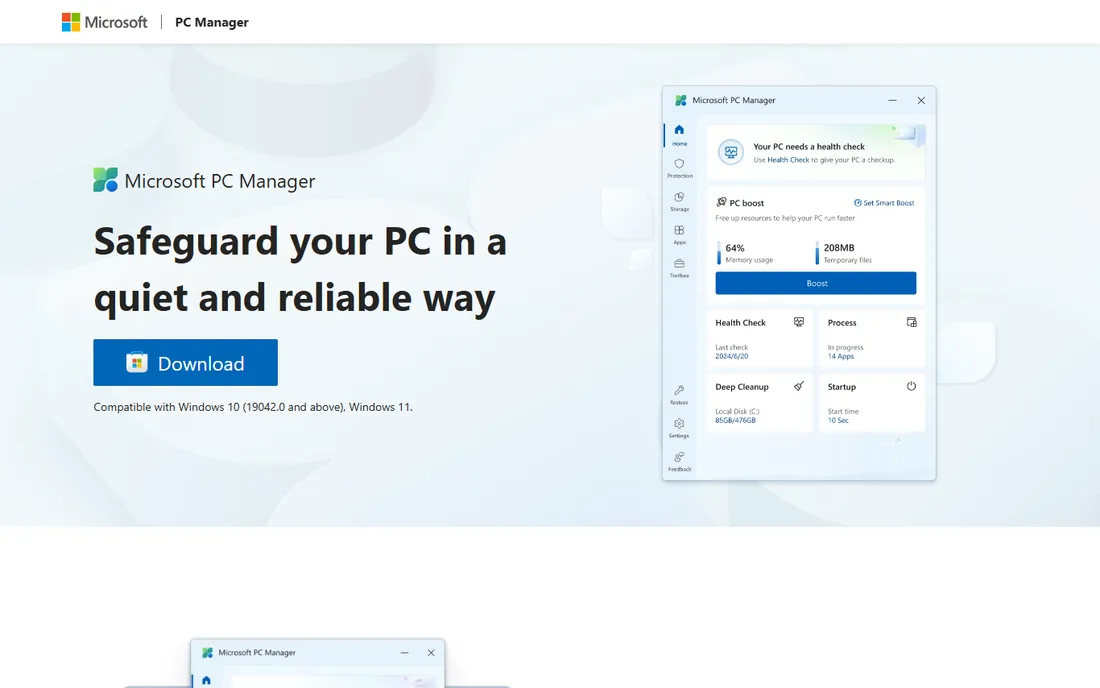The height and width of the screenshot is (688, 1100).
Task: Click the Process card icon
Action: [911, 322]
